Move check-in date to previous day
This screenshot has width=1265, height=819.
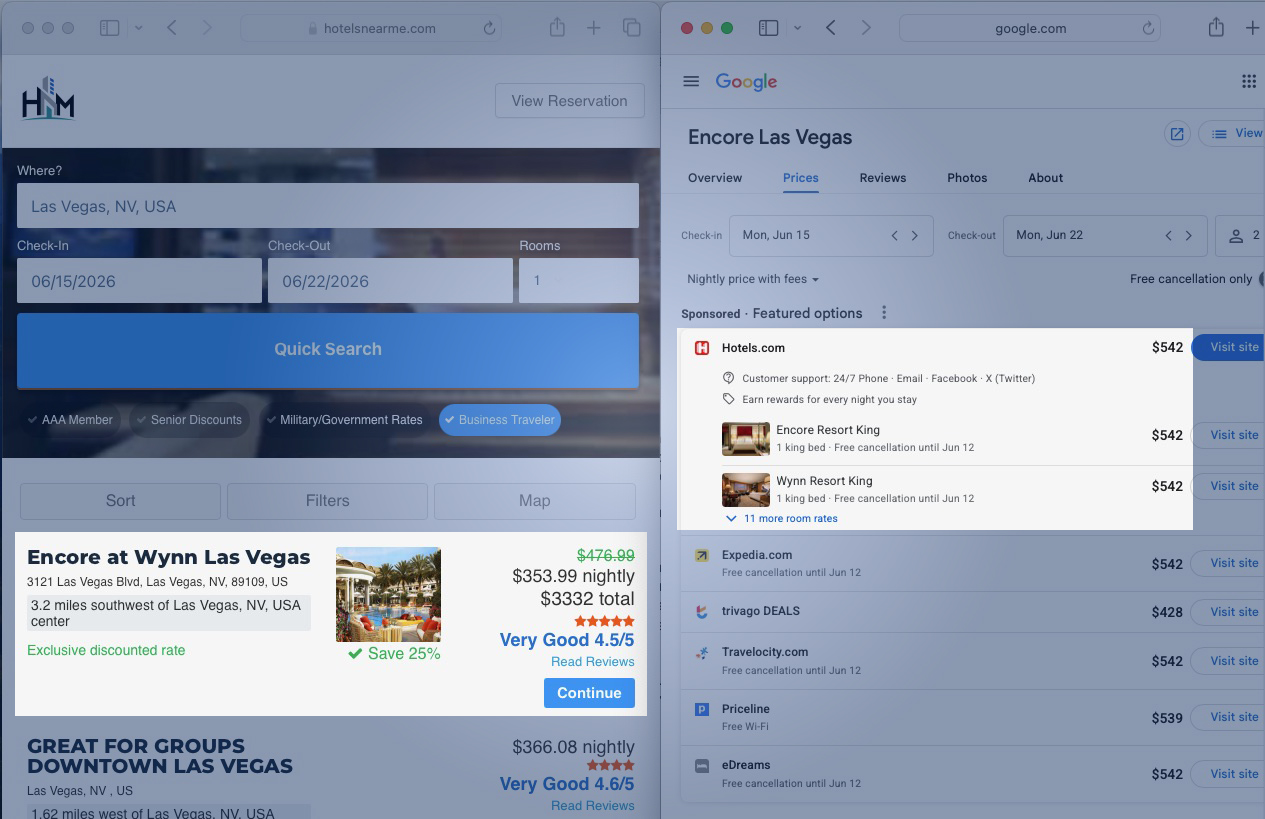(895, 235)
